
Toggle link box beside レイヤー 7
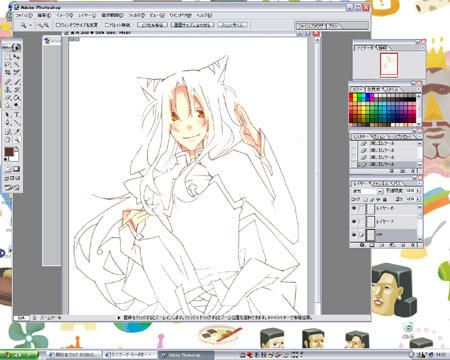(x=362, y=221)
